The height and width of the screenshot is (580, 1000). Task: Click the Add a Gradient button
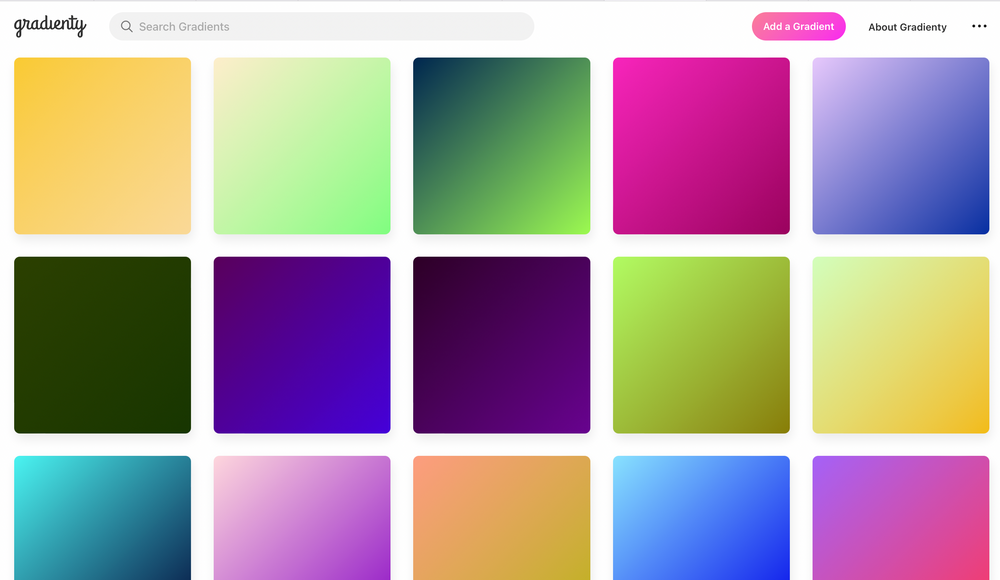(x=798, y=27)
